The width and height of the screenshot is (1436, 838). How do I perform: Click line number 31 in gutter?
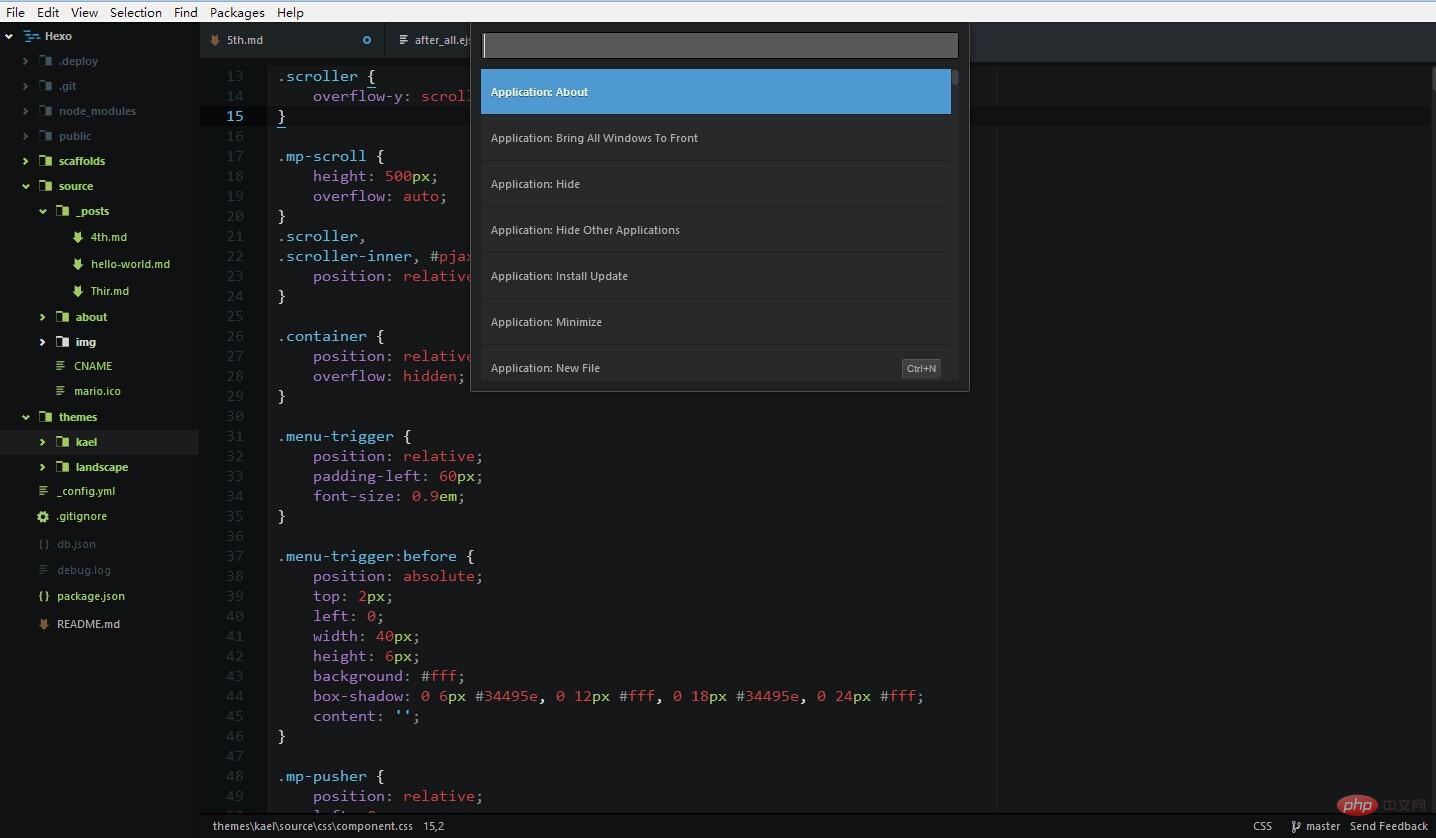[235, 436]
